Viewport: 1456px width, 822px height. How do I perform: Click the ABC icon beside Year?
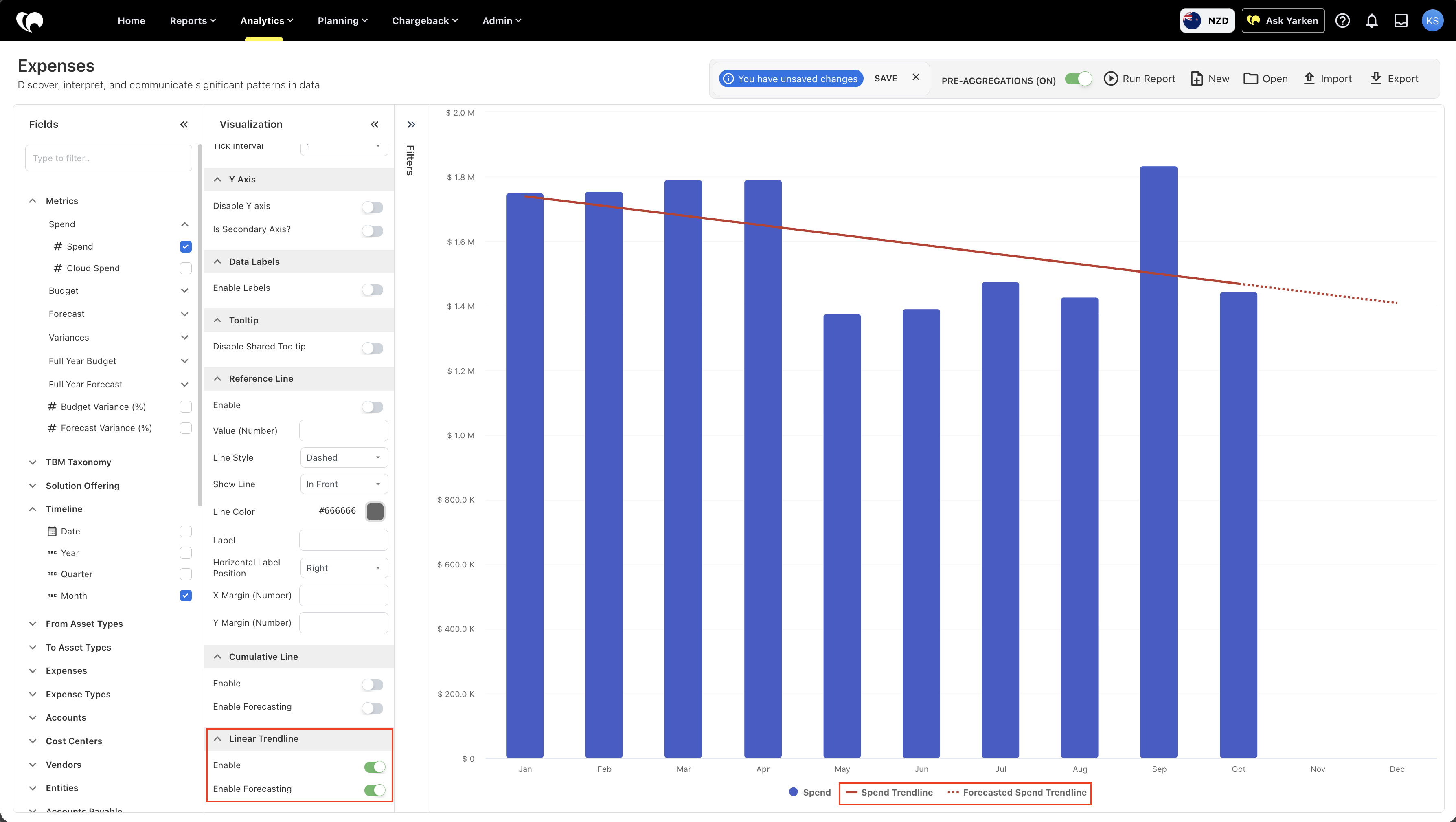(52, 553)
